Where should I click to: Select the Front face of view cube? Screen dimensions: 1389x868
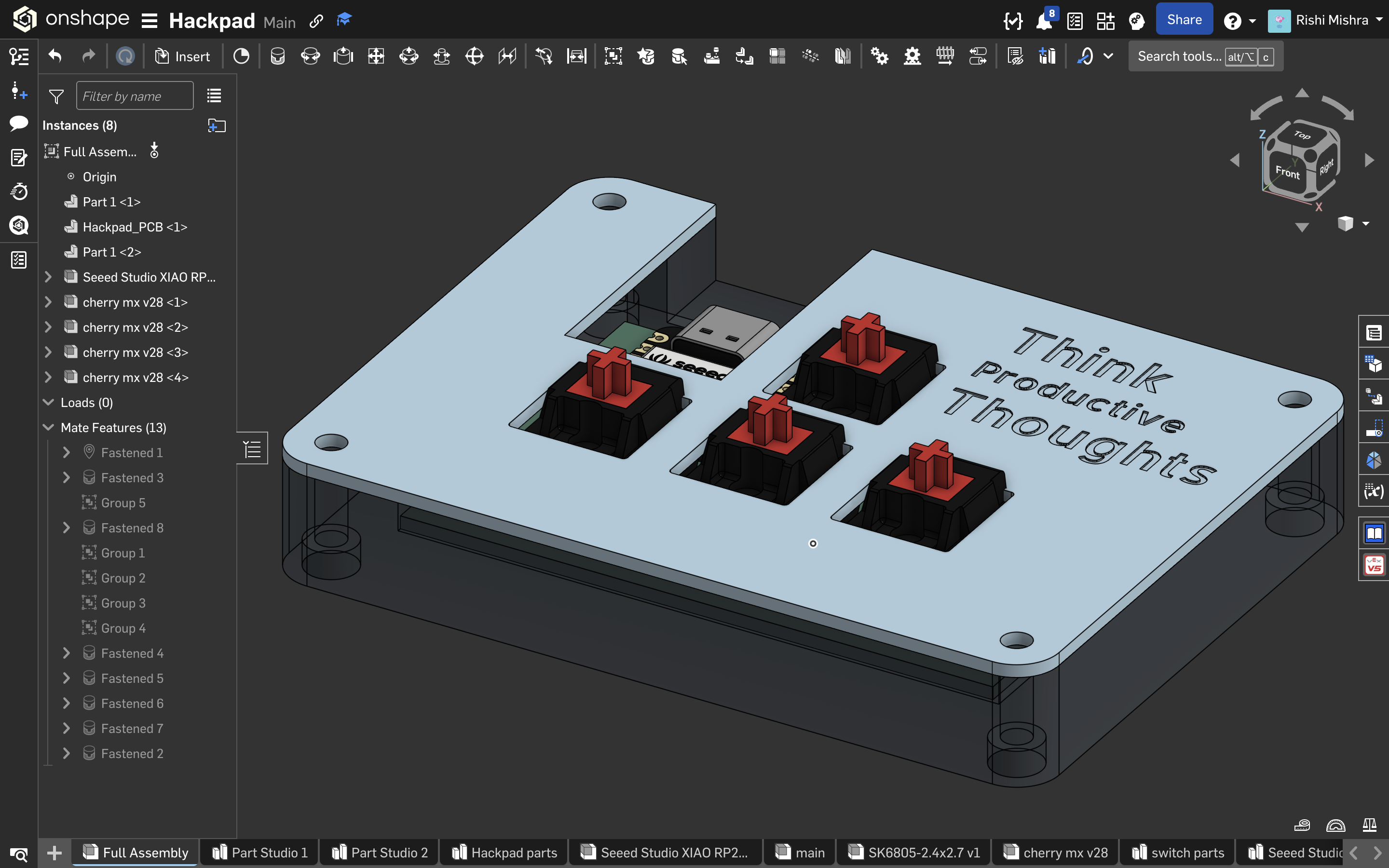[1286, 172]
